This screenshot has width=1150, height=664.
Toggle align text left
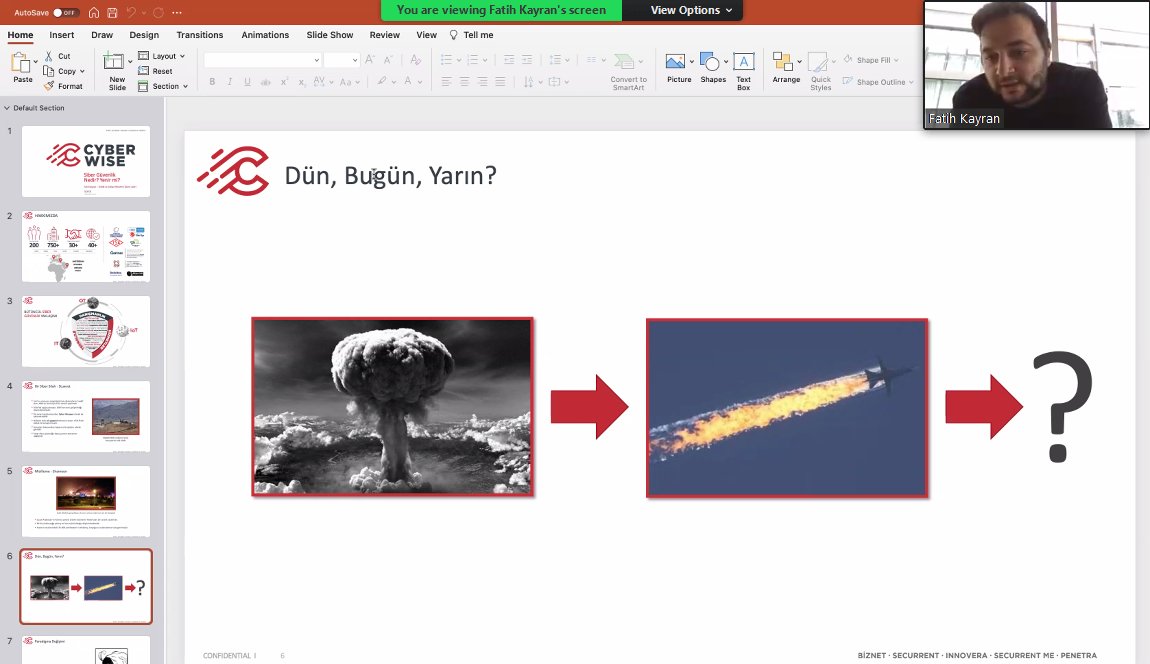click(447, 81)
